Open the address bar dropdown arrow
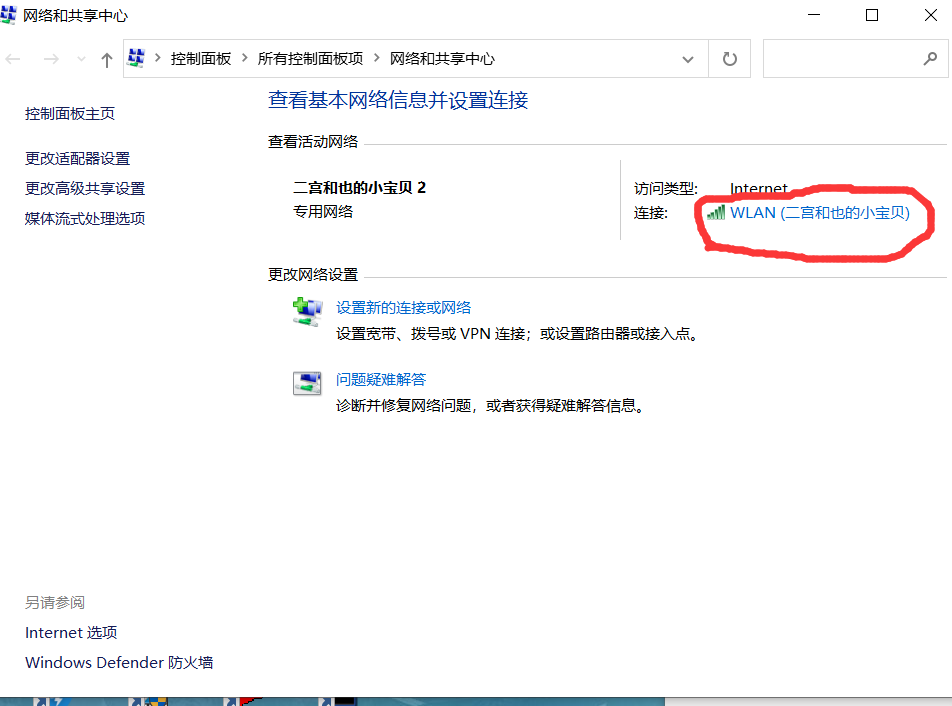Image resolution: width=952 pixels, height=706 pixels. [x=688, y=58]
